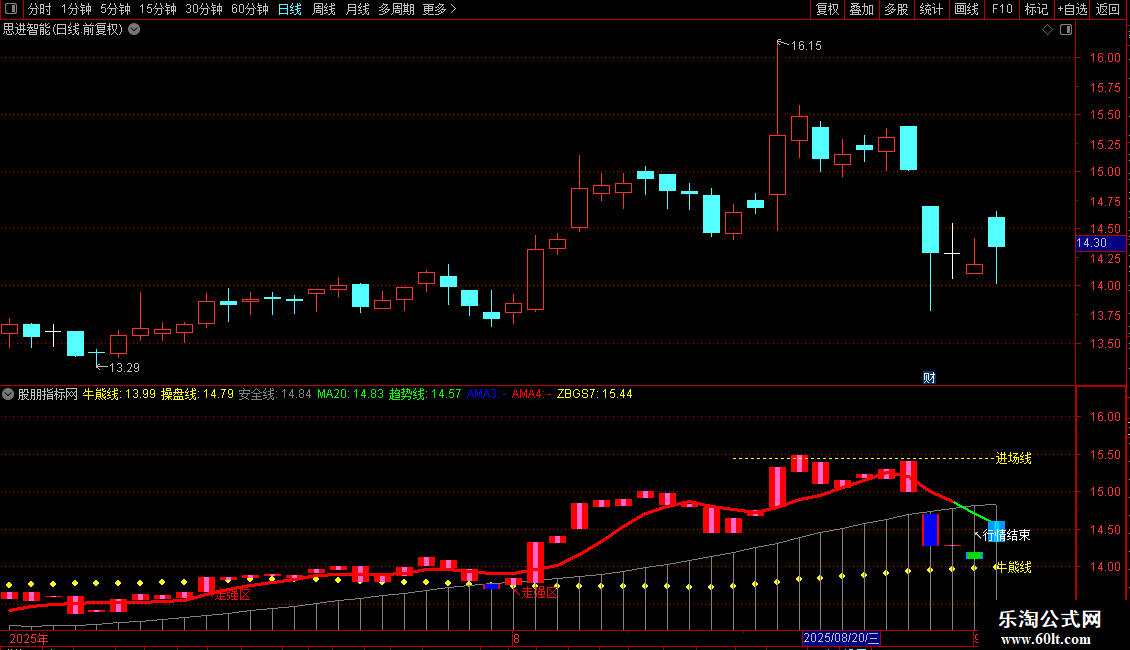Add stock with +自选 button
The width and height of the screenshot is (1130, 650).
1072,9
